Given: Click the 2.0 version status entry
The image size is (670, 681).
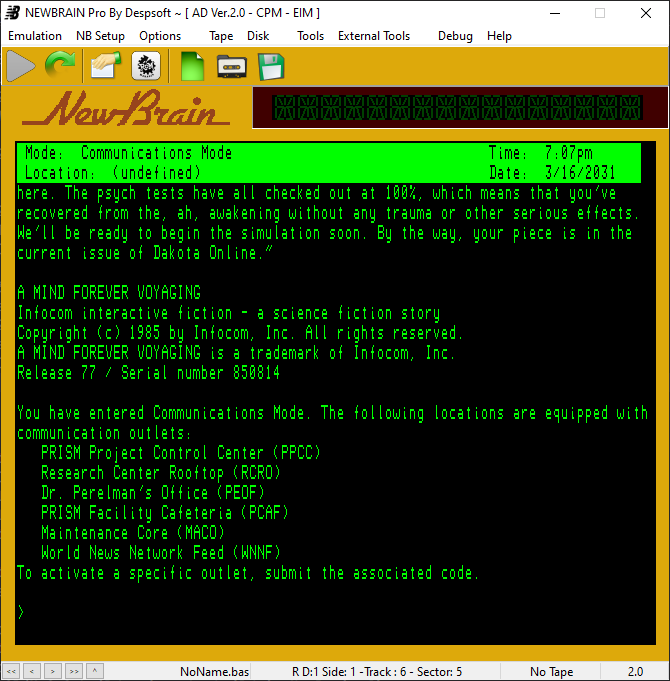Looking at the screenshot, I should [635, 672].
